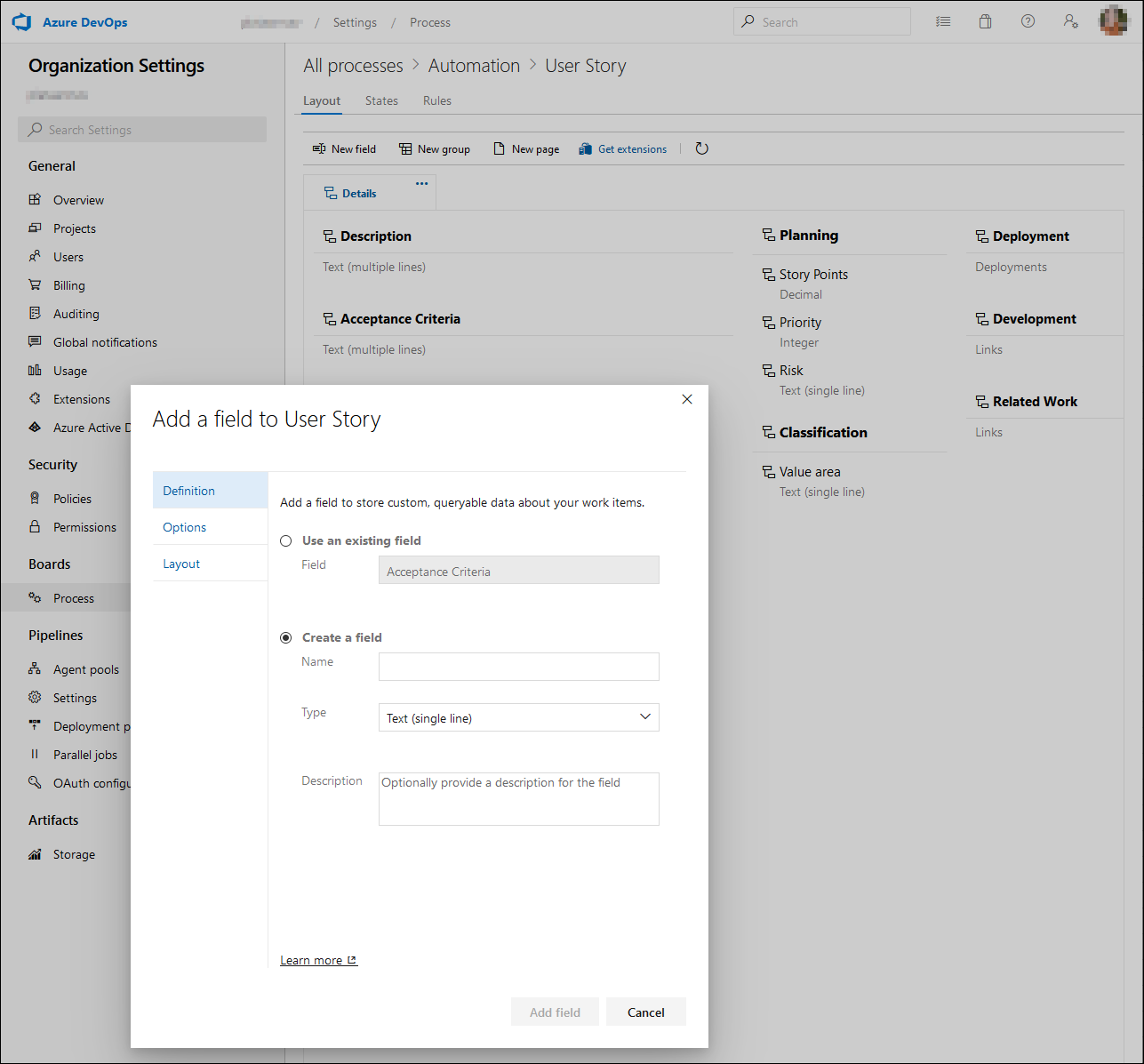
Task: Navigate to All processes breadcrumb
Action: [x=353, y=66]
